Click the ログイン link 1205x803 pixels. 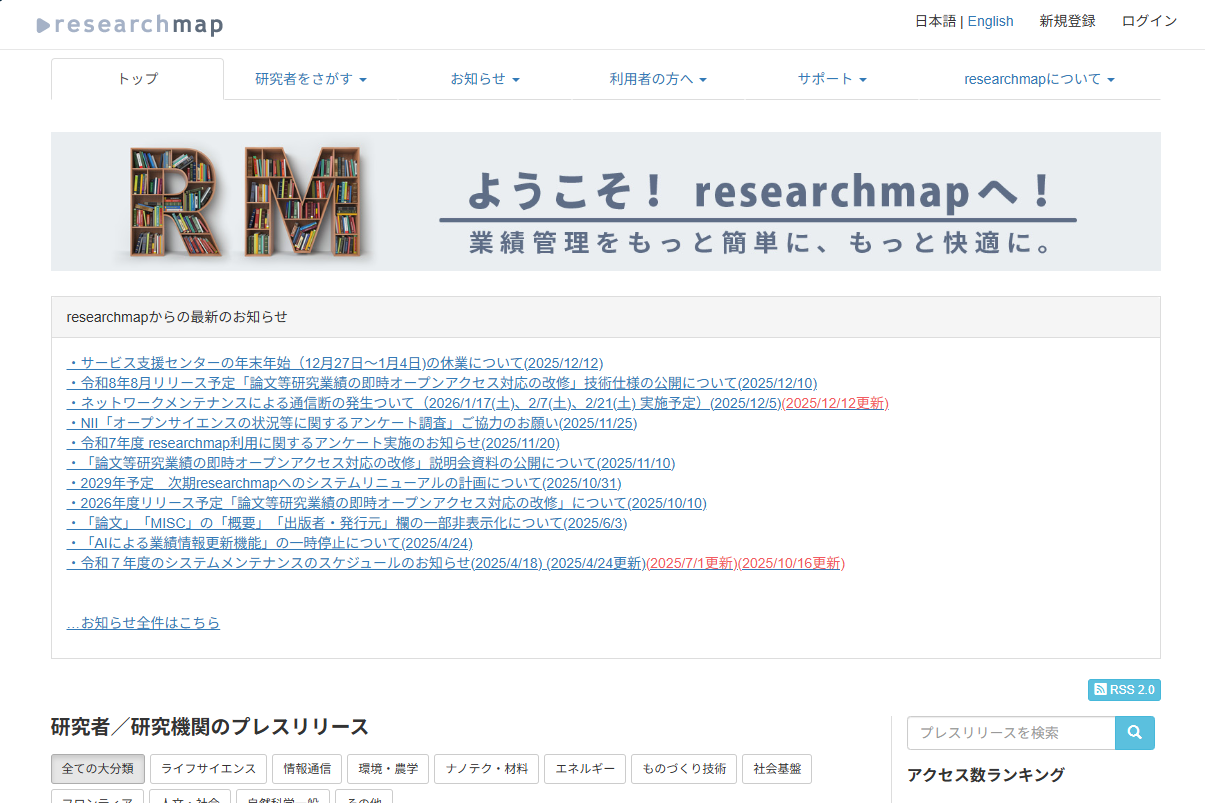pyautogui.click(x=1149, y=21)
